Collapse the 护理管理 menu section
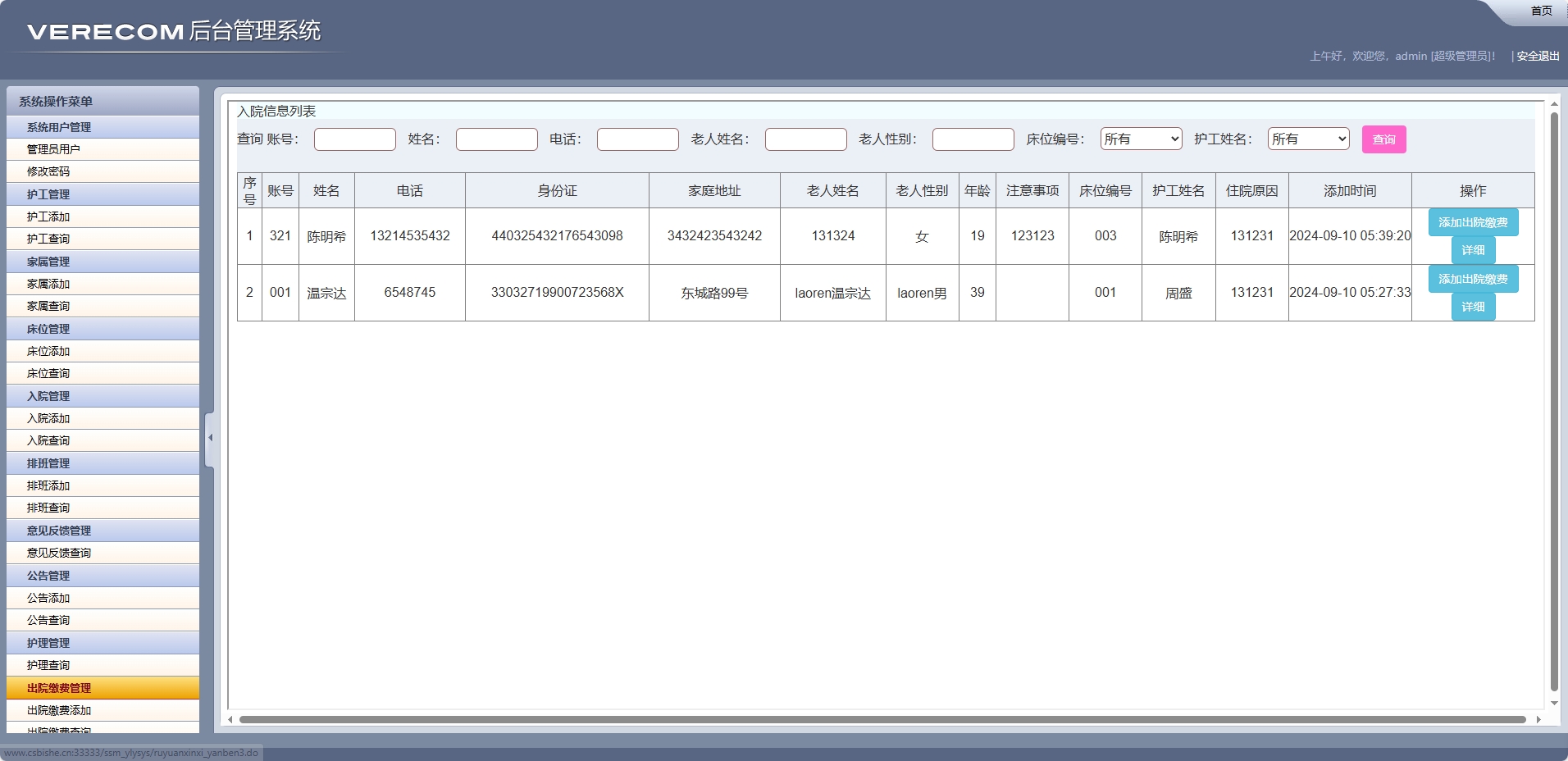This screenshot has height=761, width=1568. (x=103, y=643)
